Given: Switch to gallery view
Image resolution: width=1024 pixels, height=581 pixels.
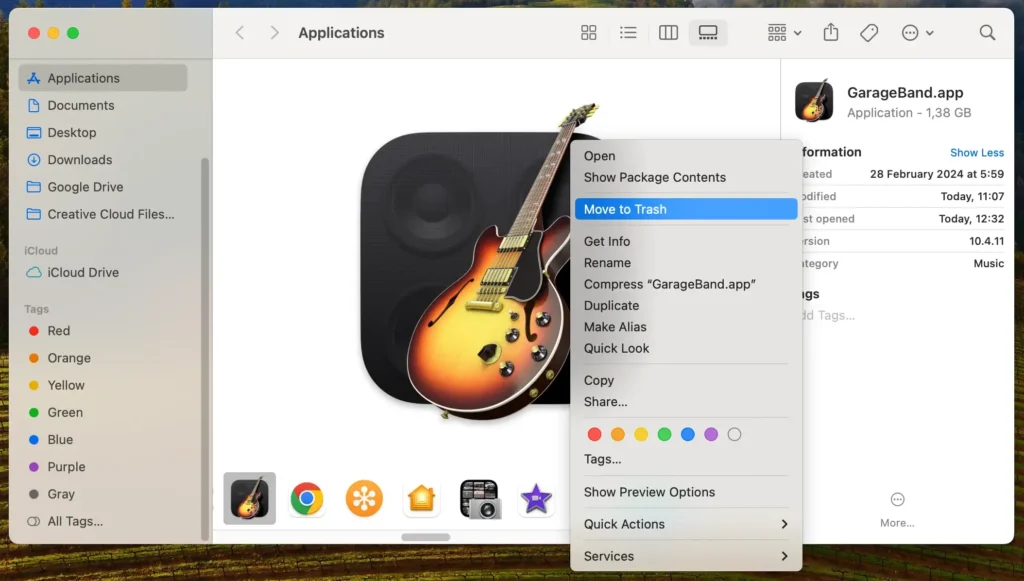Looking at the screenshot, I should pyautogui.click(x=708, y=33).
